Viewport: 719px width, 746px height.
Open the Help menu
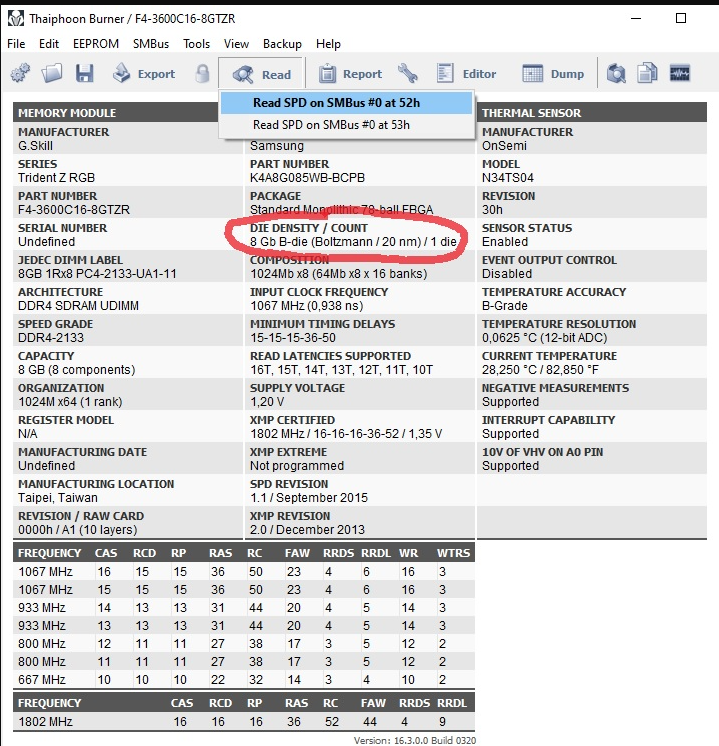pyautogui.click(x=328, y=44)
